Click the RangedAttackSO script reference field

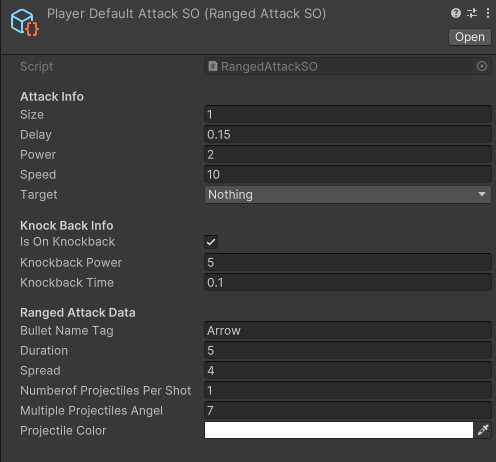point(348,66)
